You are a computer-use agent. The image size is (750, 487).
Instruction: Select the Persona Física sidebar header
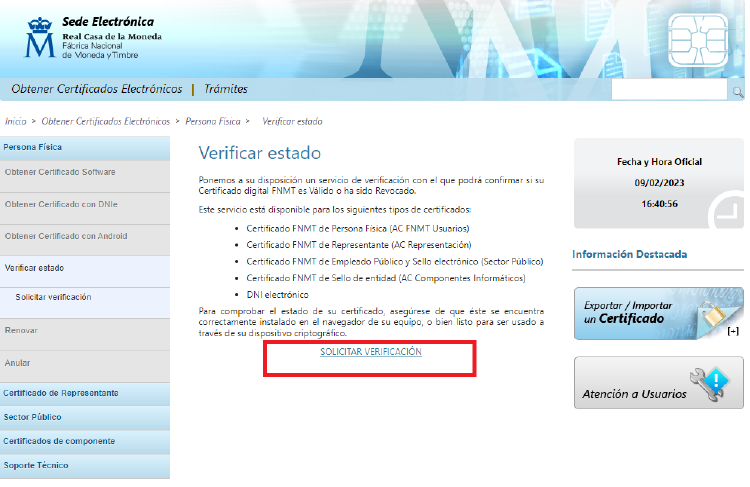pyautogui.click(x=85, y=147)
